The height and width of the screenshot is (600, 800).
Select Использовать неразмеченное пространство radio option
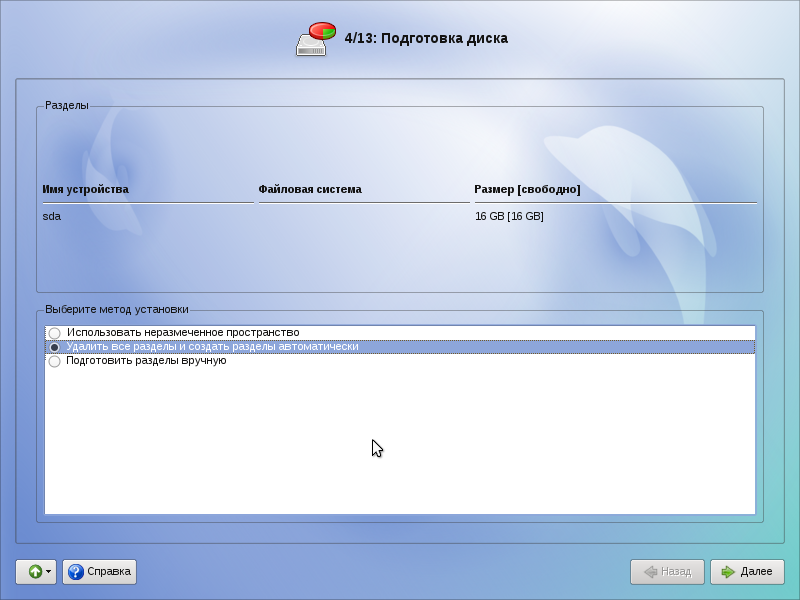tap(54, 333)
